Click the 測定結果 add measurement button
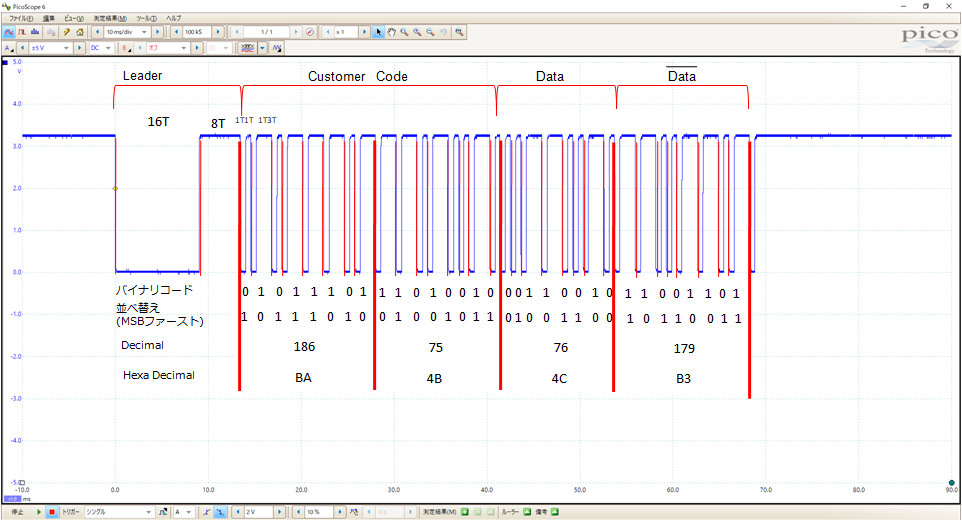This screenshot has width=962, height=521. click(465, 512)
